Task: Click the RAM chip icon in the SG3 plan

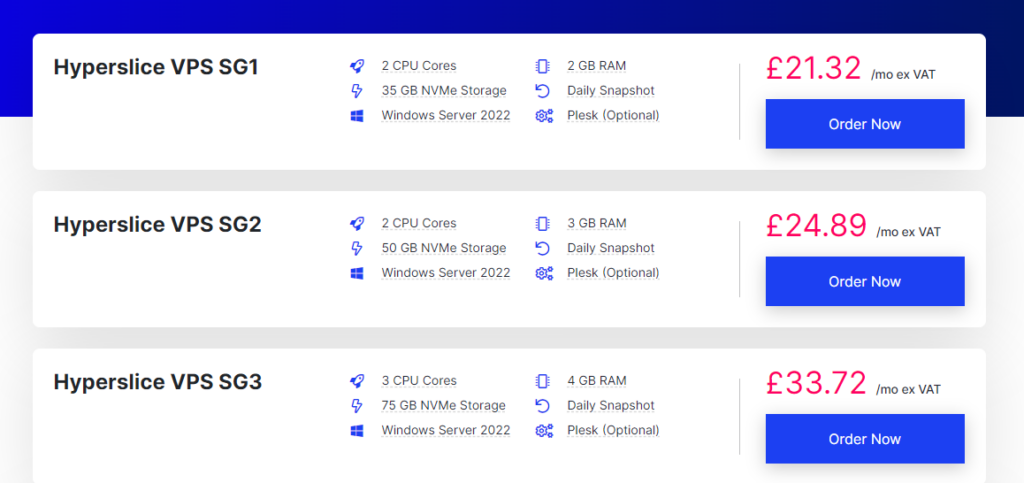Action: click(x=543, y=381)
